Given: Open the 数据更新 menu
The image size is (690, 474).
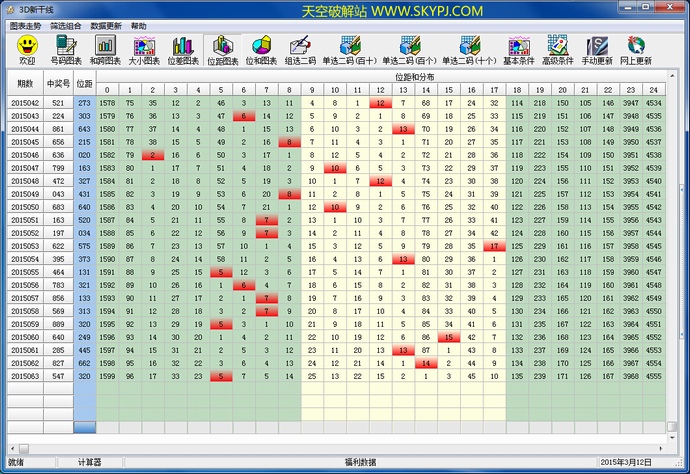Looking at the screenshot, I should (106, 25).
